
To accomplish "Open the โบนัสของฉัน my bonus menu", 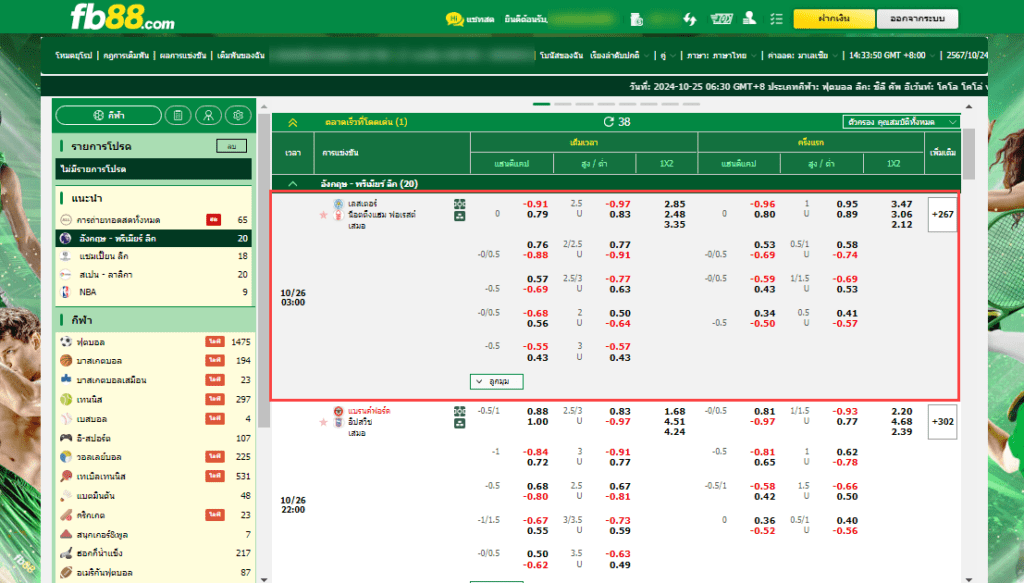I will coord(561,55).
